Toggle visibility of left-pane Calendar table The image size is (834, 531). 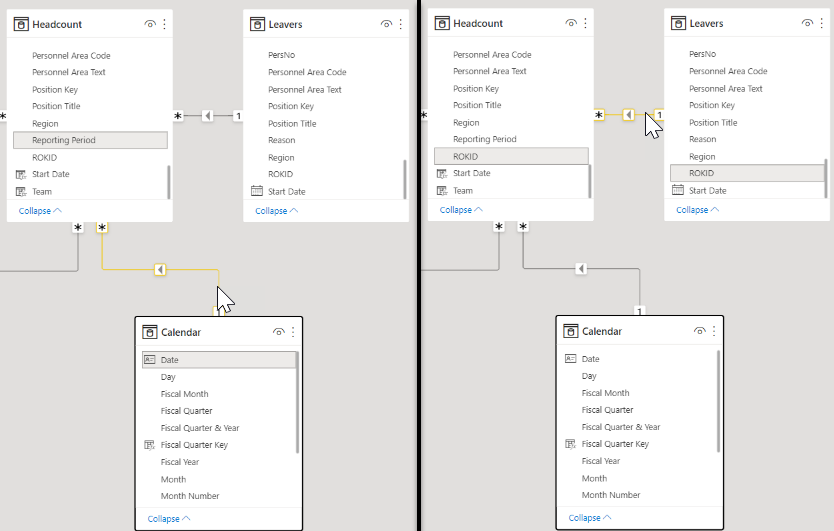click(279, 332)
